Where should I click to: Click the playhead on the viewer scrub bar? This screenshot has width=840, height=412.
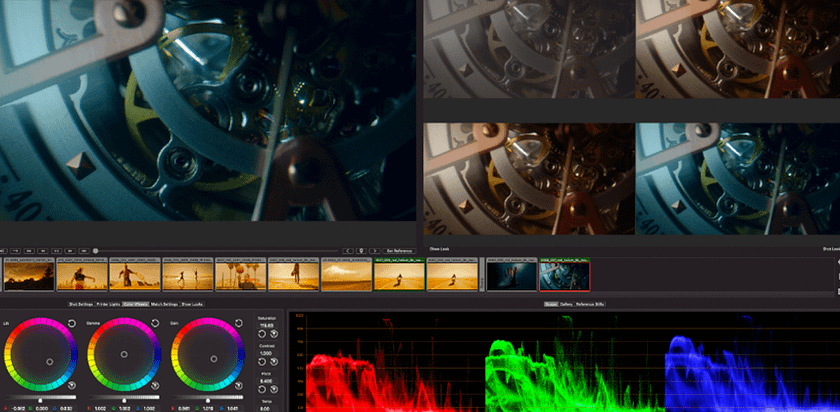pos(95,250)
